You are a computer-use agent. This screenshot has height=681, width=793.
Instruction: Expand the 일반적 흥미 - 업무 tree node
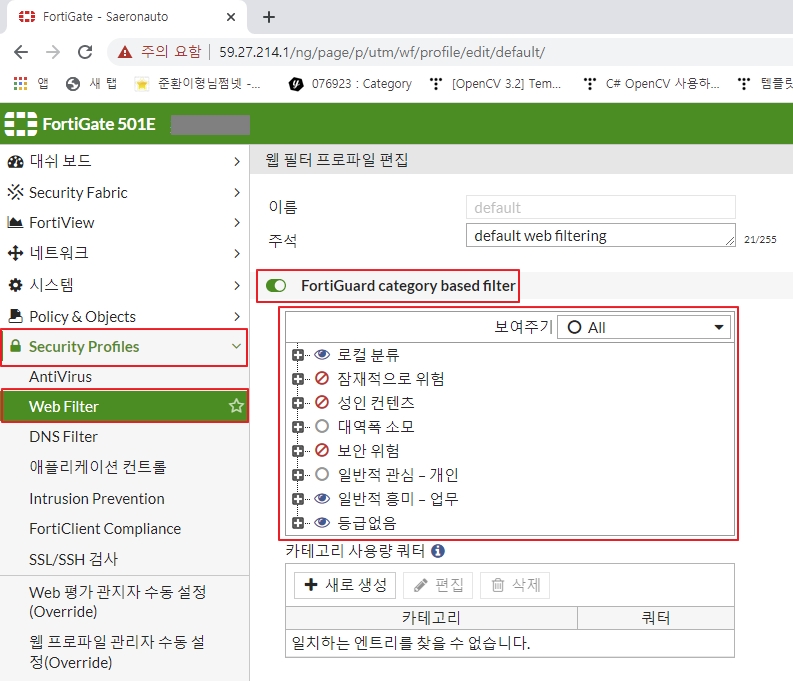[x=298, y=499]
